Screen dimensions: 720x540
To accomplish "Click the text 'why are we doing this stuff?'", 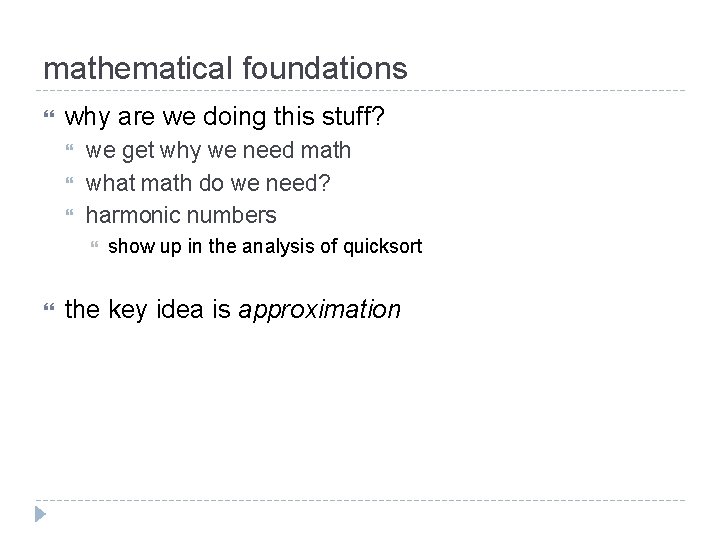I will (224, 118).
